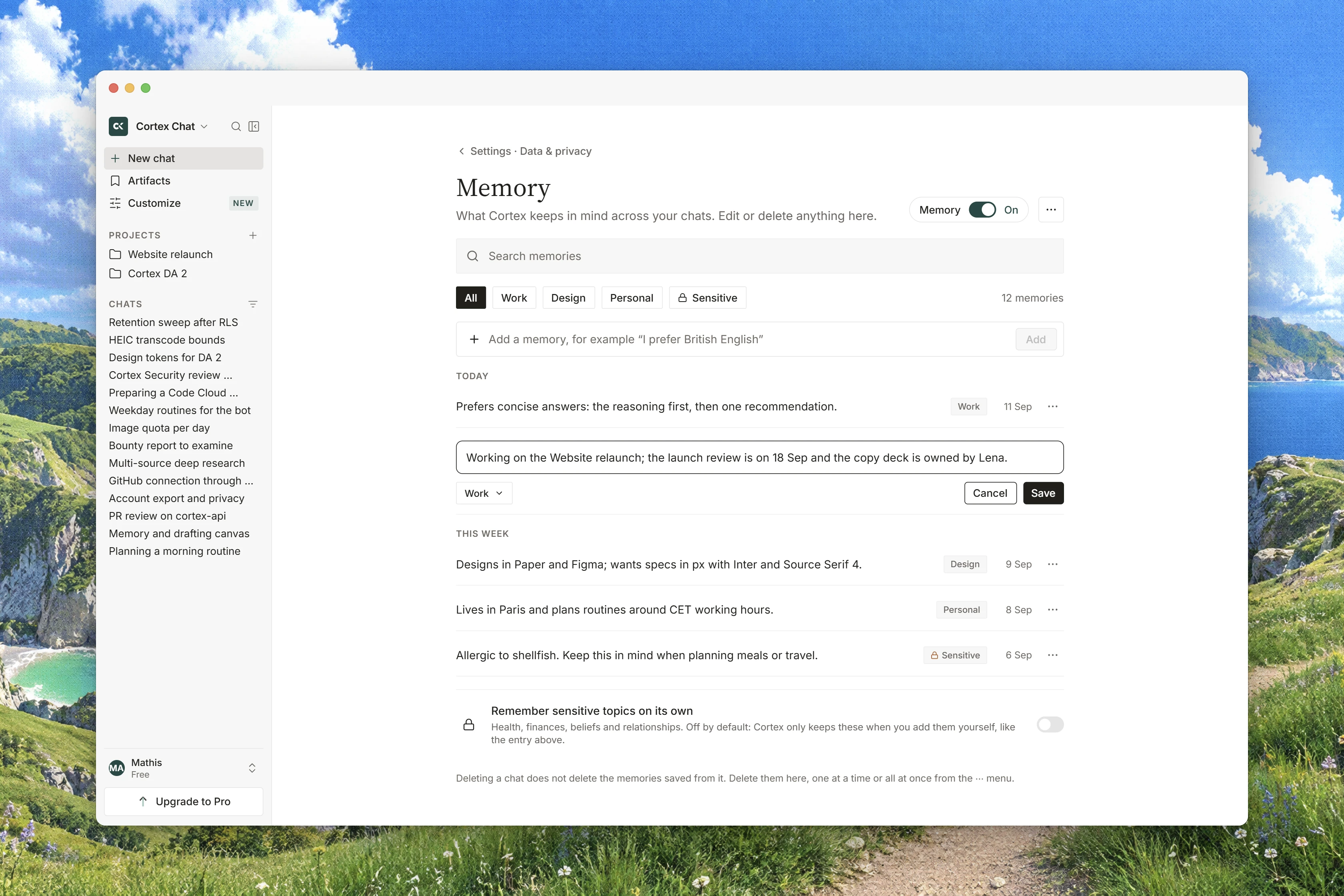Open options for the shellfish allergy memory
The image size is (1344, 896).
coord(1052,656)
